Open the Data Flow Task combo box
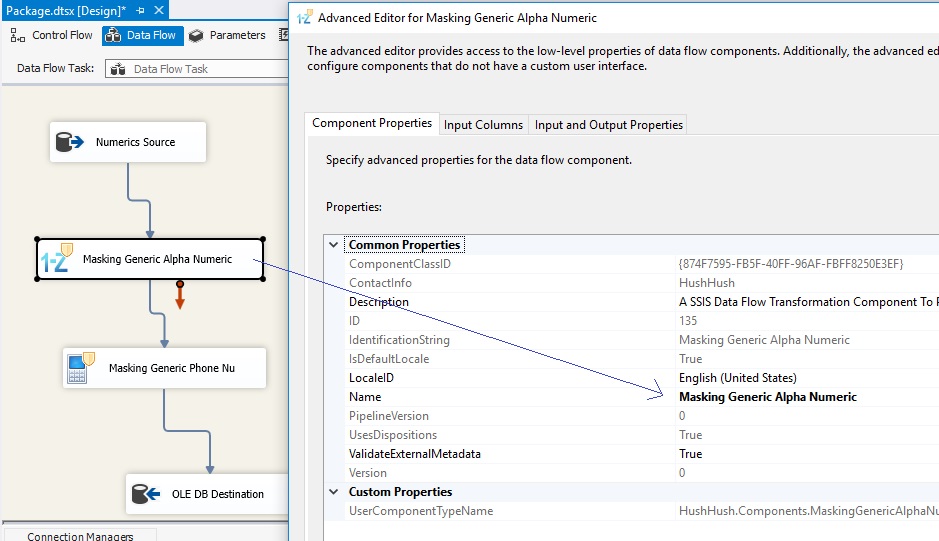Screen dimensions: 939x541 click(198, 69)
